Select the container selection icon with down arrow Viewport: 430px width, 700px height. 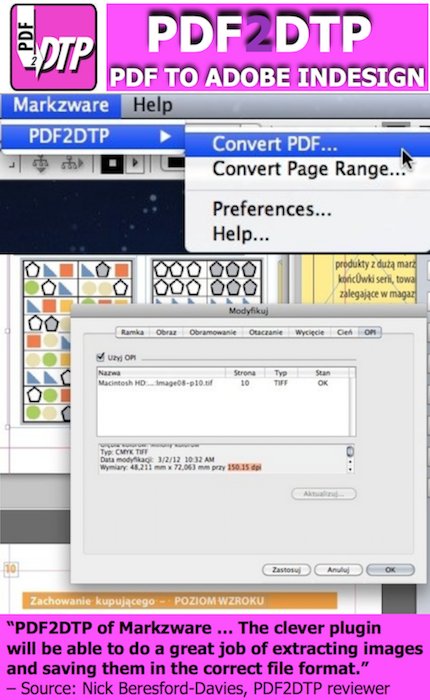pyautogui.click(x=41, y=165)
